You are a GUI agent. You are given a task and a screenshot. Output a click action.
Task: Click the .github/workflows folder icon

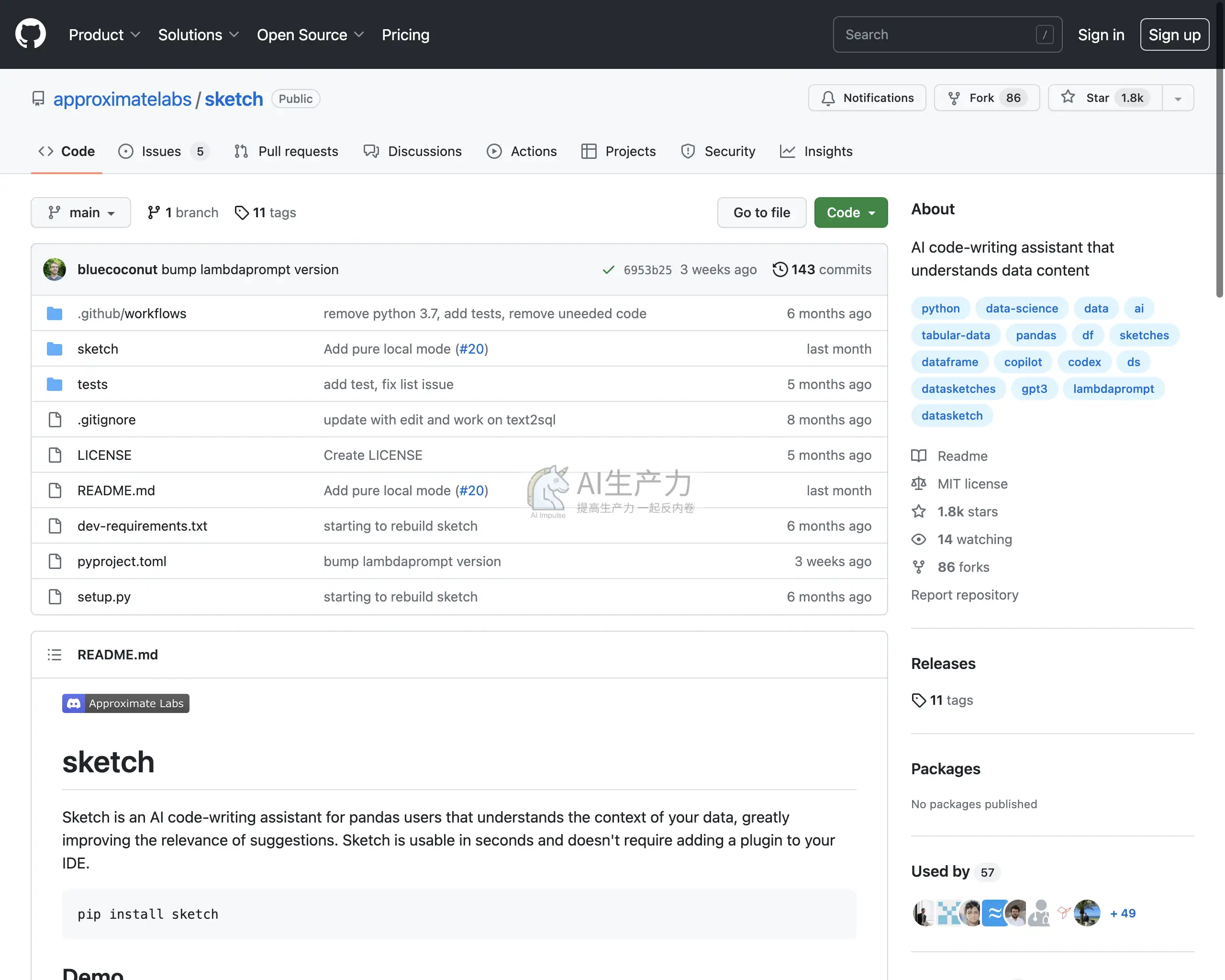pyautogui.click(x=55, y=313)
